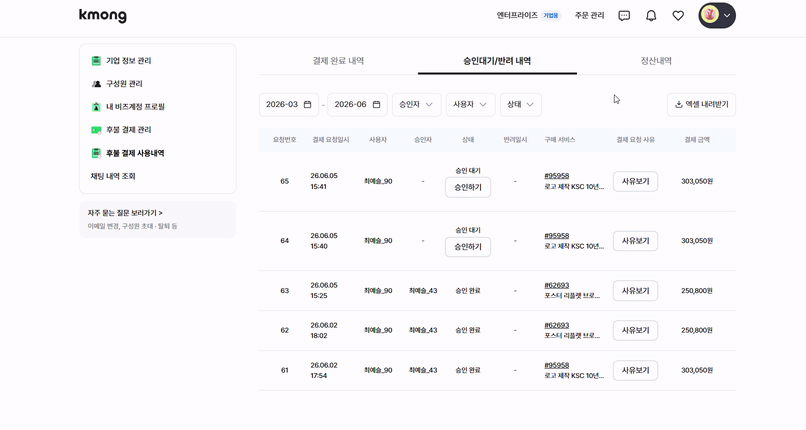Open 자주 묻는 질문 보러가기 link
This screenshot has height=430, width=806.
[125, 213]
